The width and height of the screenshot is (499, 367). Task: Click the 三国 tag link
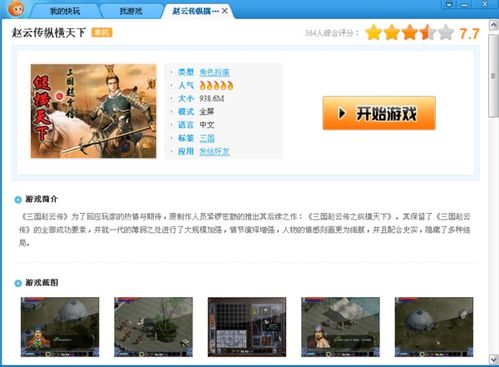pos(207,138)
